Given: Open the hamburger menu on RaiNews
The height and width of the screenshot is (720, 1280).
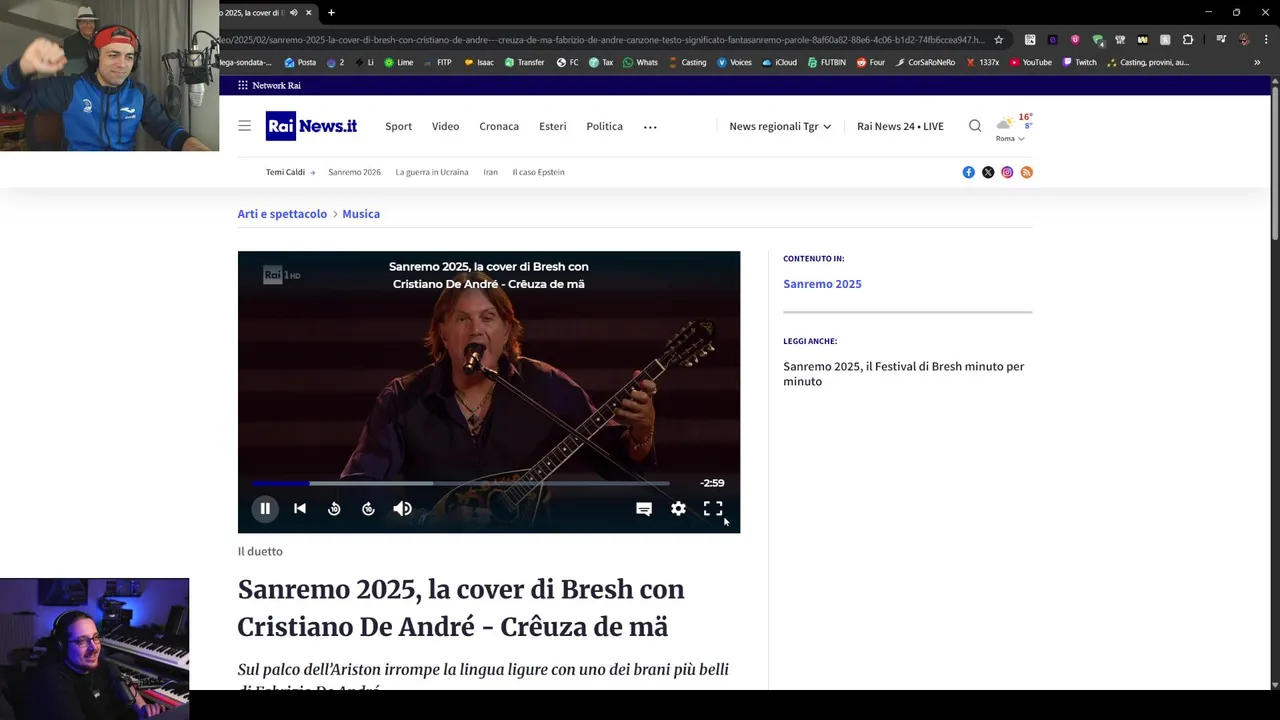Looking at the screenshot, I should (x=244, y=126).
